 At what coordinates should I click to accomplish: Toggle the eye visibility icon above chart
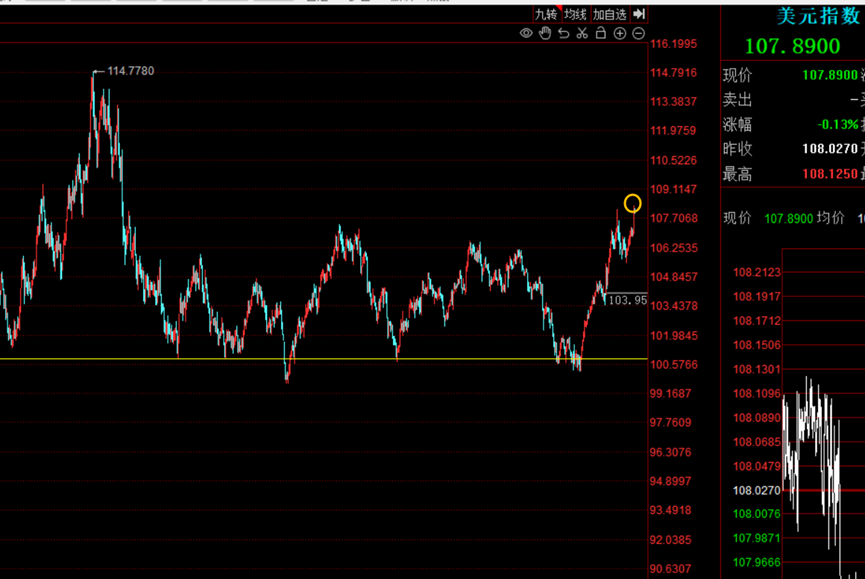(x=526, y=33)
